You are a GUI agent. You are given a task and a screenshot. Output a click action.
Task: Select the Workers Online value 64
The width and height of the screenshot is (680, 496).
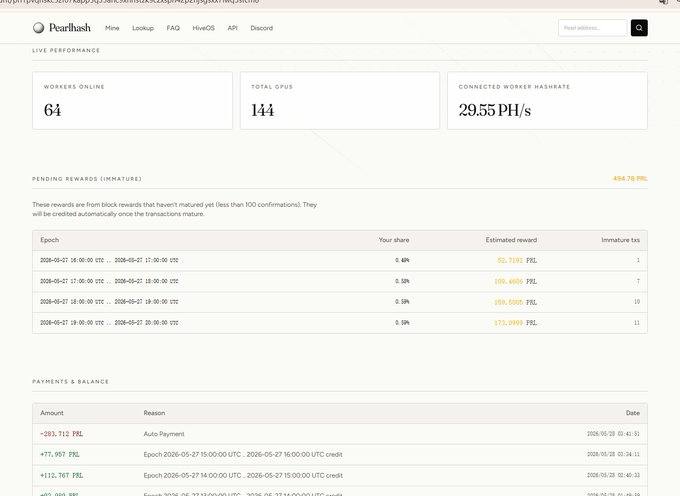pos(52,110)
